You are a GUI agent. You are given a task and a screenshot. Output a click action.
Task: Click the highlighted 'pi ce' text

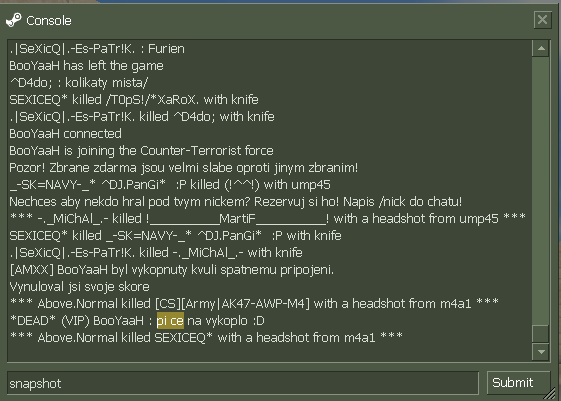(x=170, y=321)
